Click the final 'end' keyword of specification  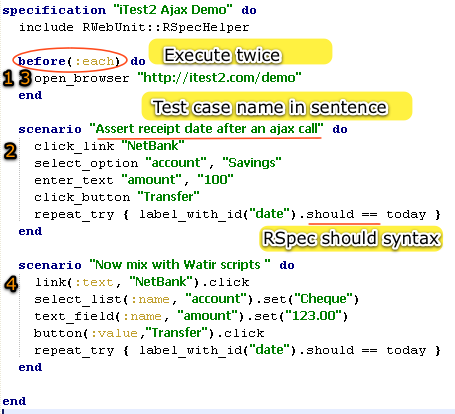(14, 401)
